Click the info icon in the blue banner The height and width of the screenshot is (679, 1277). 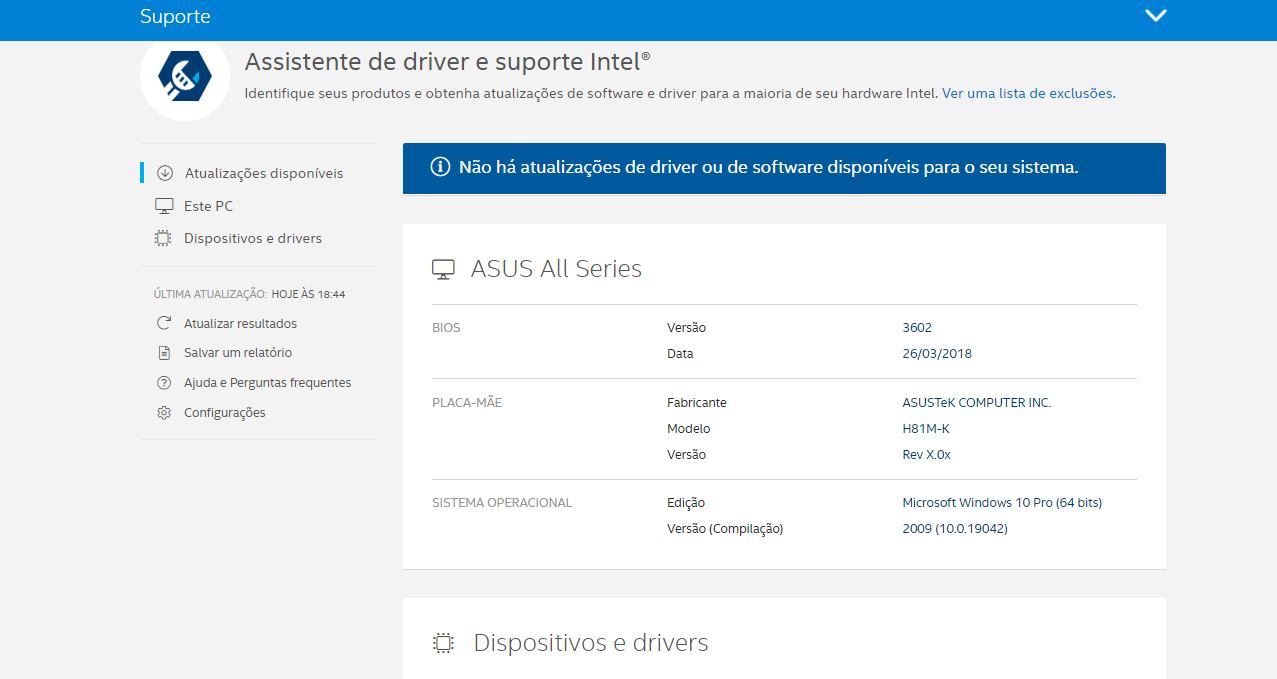(440, 167)
